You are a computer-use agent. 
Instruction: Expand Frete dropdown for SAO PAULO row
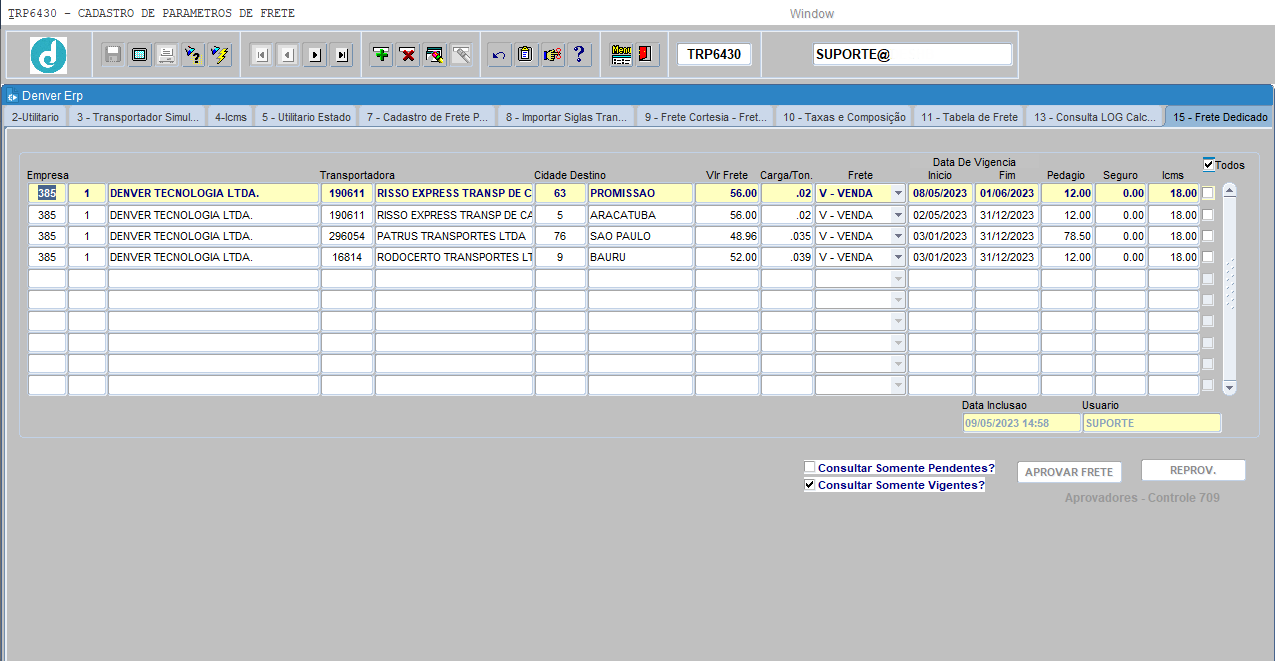click(x=897, y=236)
